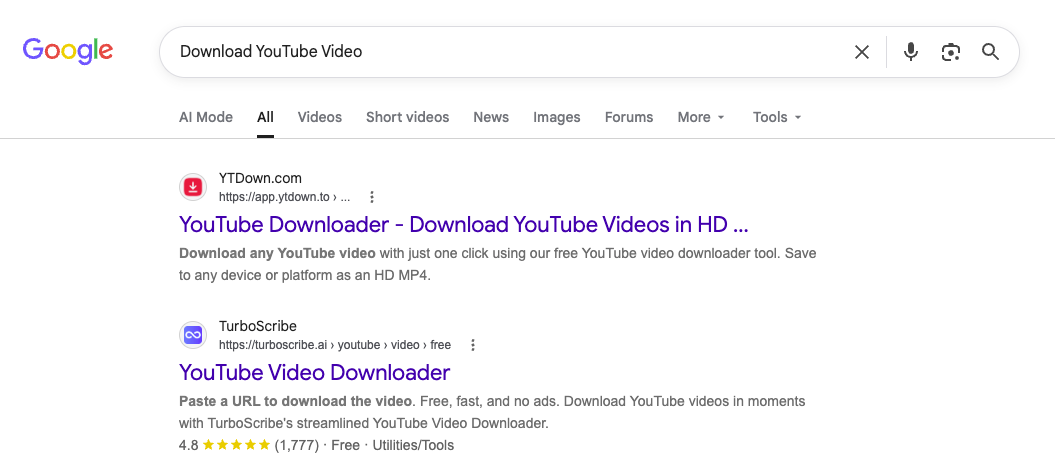Clear the search query with X icon
Image resolution: width=1055 pixels, height=476 pixels.
click(861, 52)
